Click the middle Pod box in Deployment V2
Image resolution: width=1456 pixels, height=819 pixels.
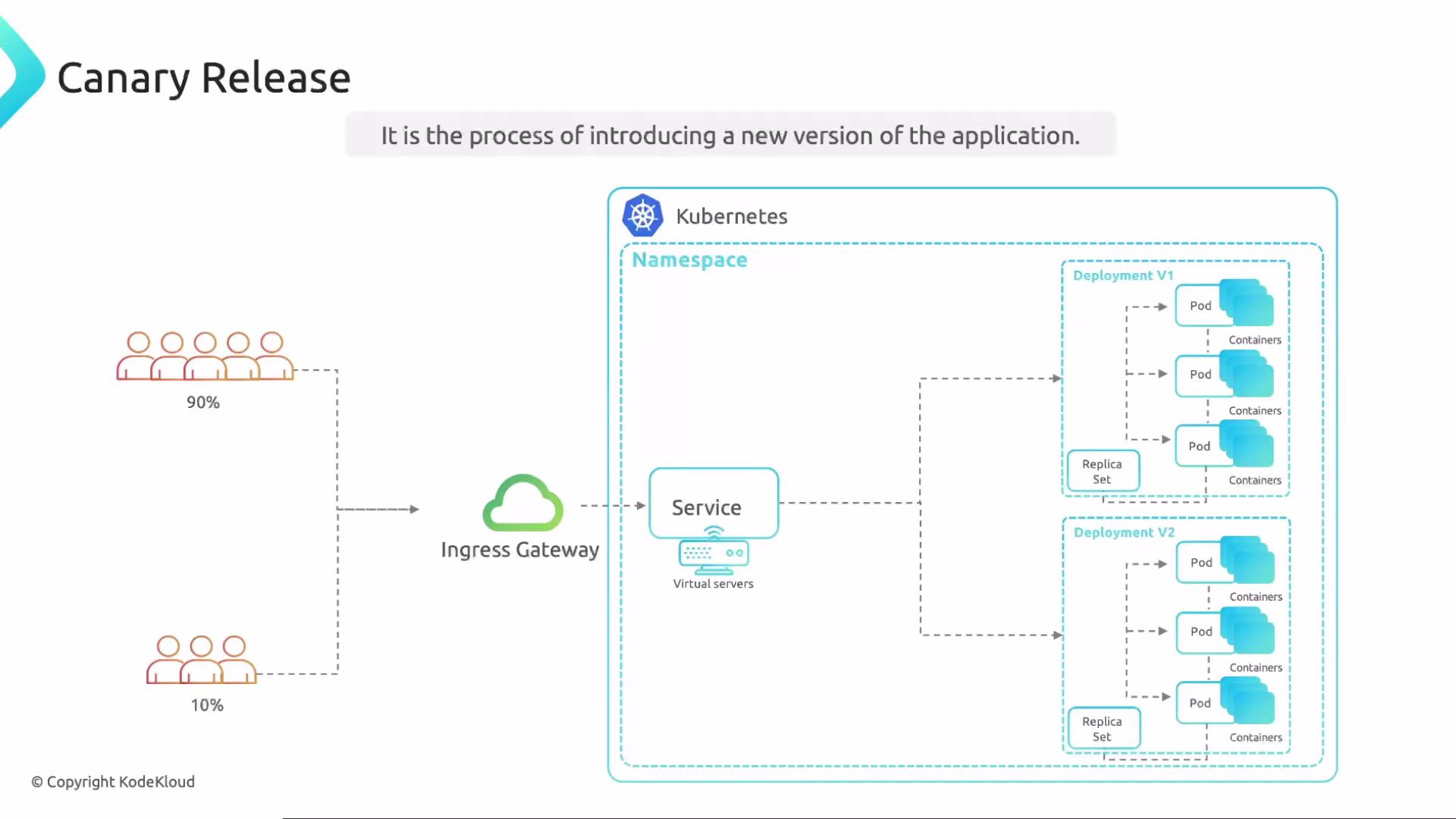(1200, 632)
